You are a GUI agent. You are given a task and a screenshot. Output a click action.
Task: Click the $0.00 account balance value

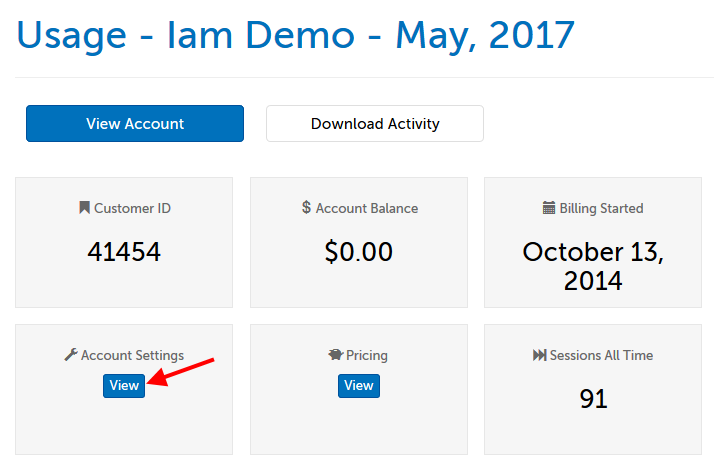(x=358, y=252)
